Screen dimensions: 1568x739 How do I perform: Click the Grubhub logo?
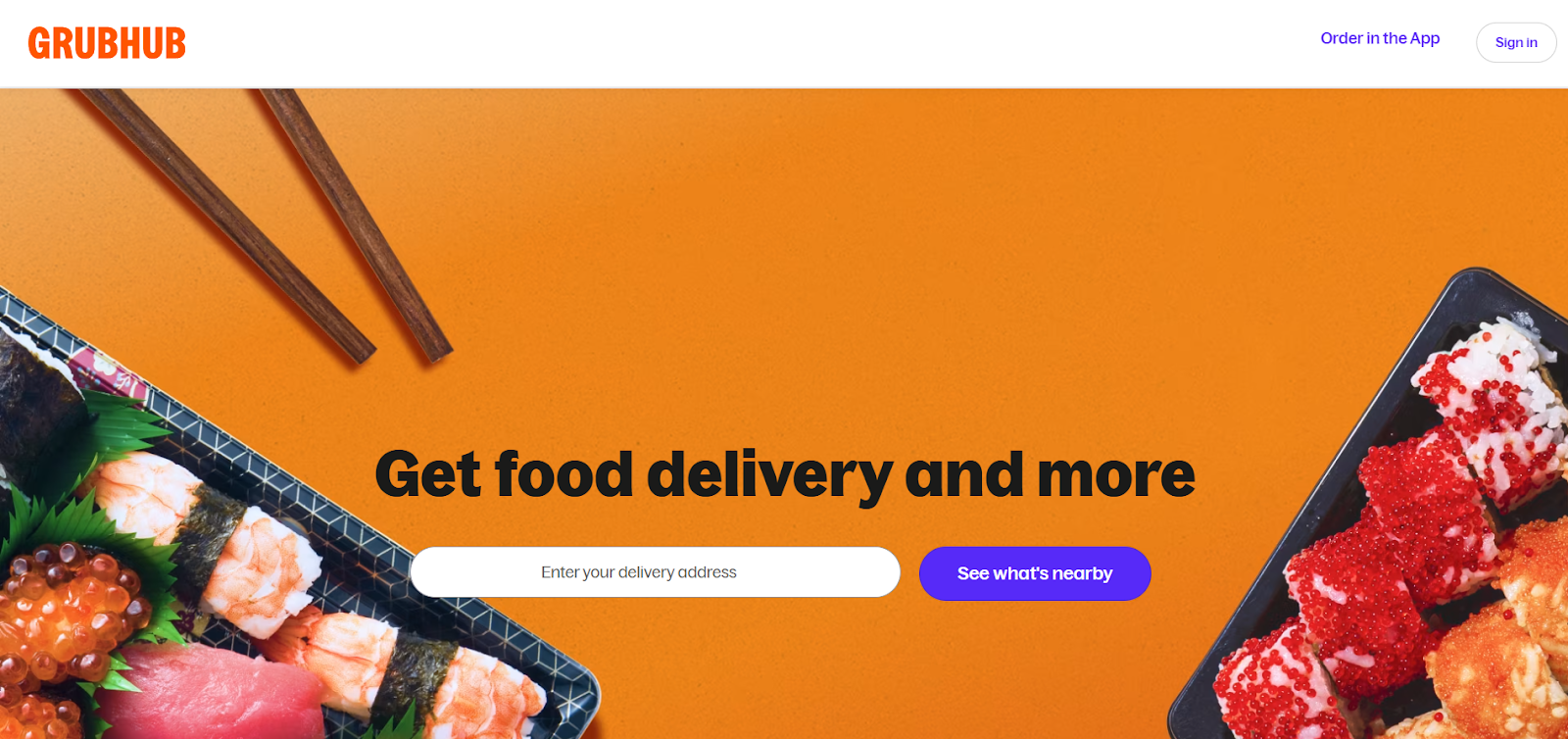point(107,43)
